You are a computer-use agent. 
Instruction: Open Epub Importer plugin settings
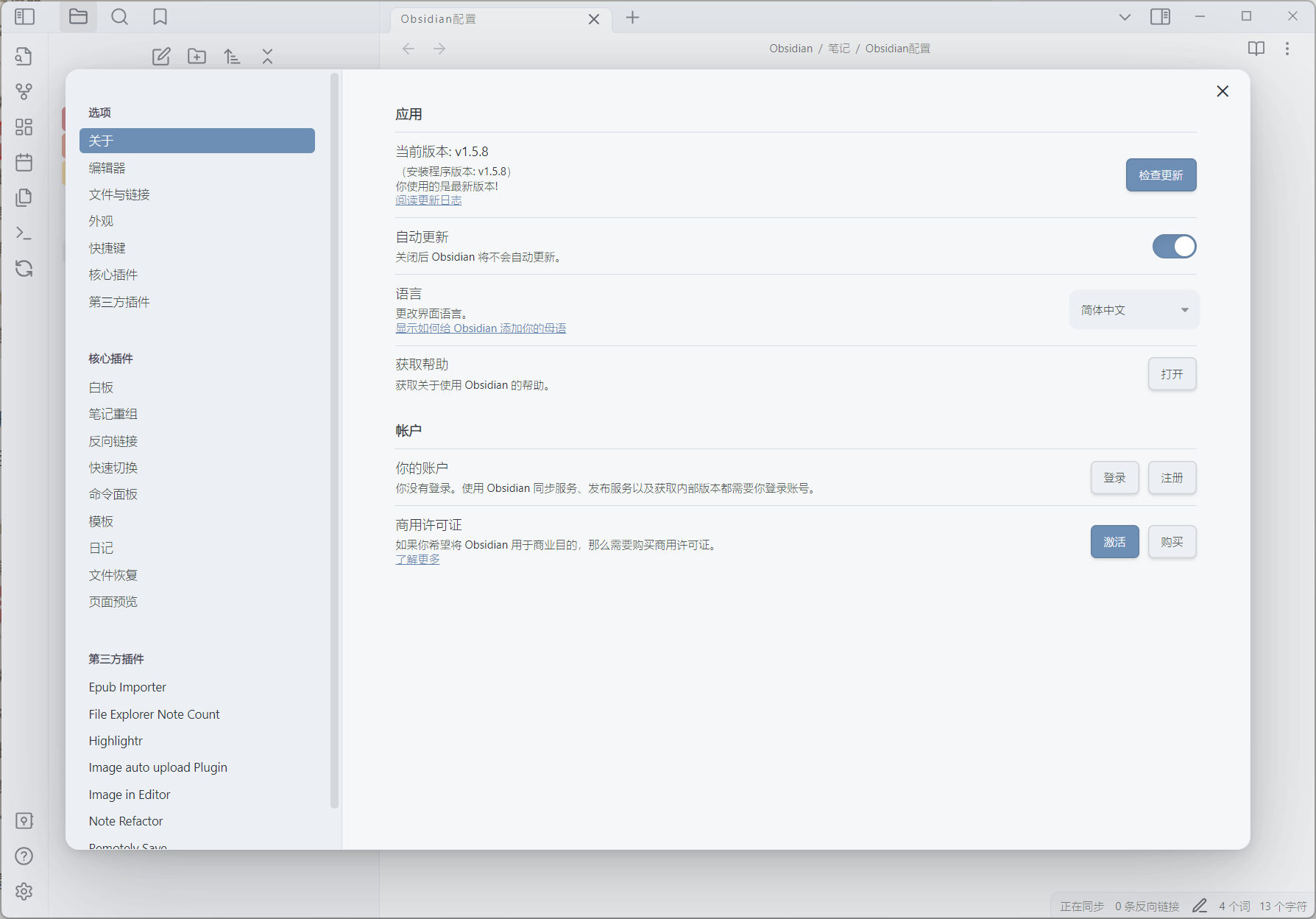(197, 687)
